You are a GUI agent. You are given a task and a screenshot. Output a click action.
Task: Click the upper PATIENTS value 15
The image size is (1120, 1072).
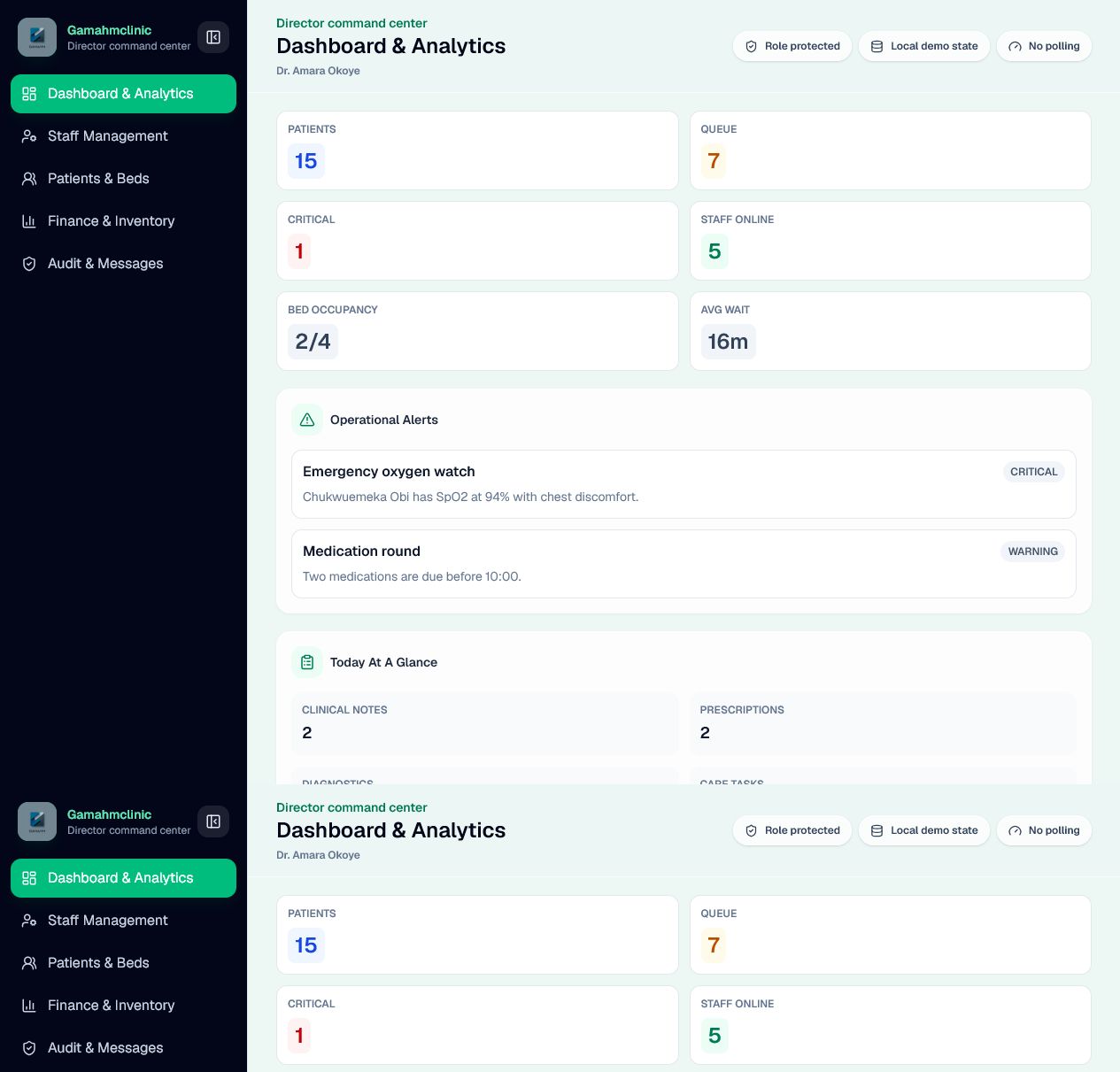[x=306, y=161]
